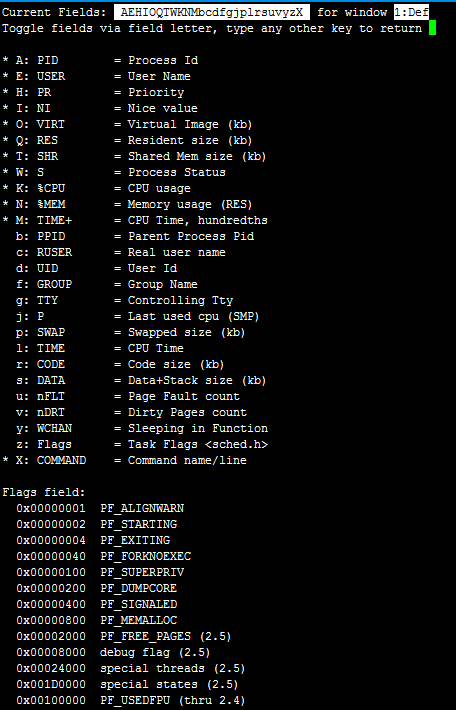Select the PF_ALIGNWARN flag text
Screen dimensions: 456x710
point(142,509)
